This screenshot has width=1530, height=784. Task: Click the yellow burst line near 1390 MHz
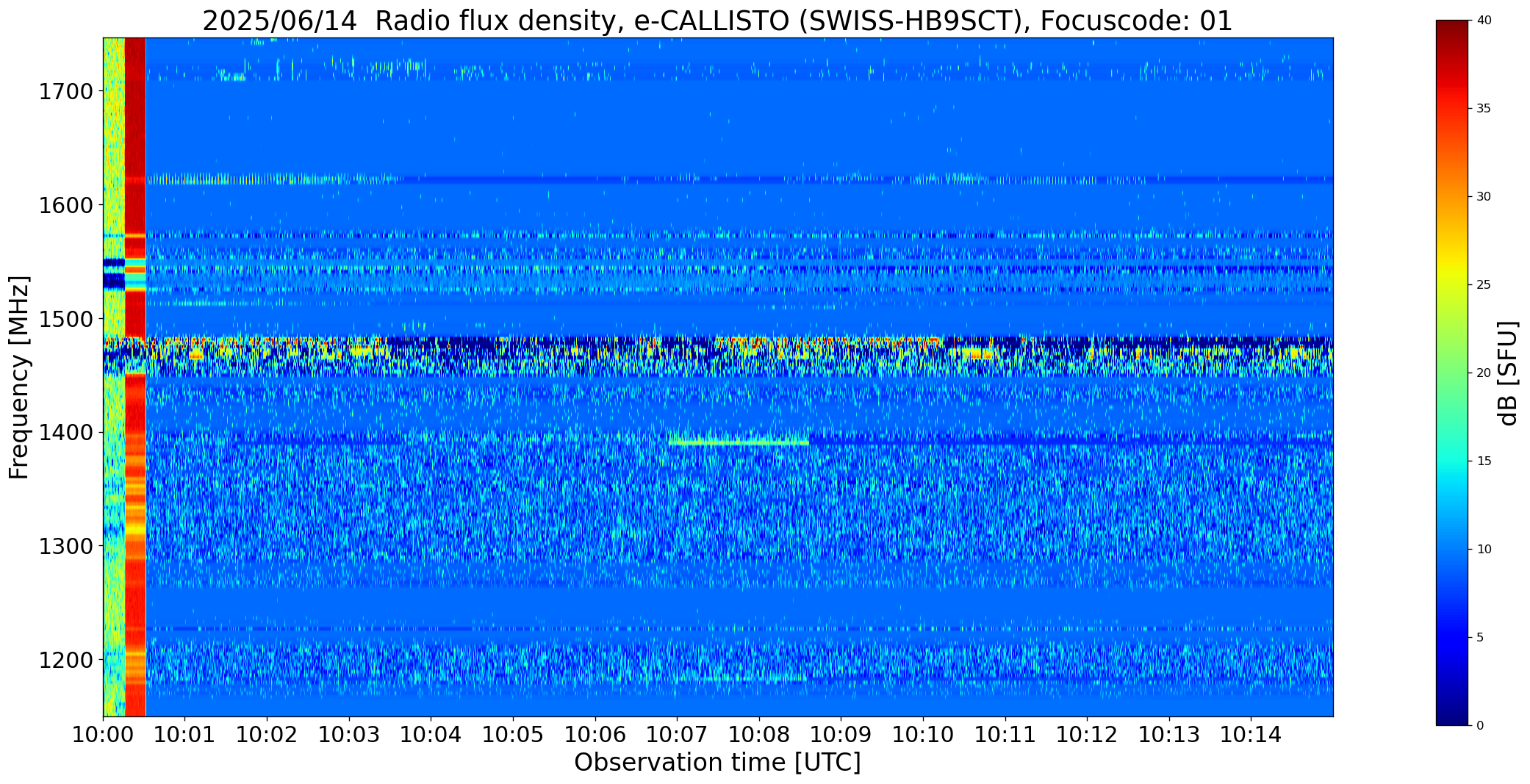(x=739, y=442)
